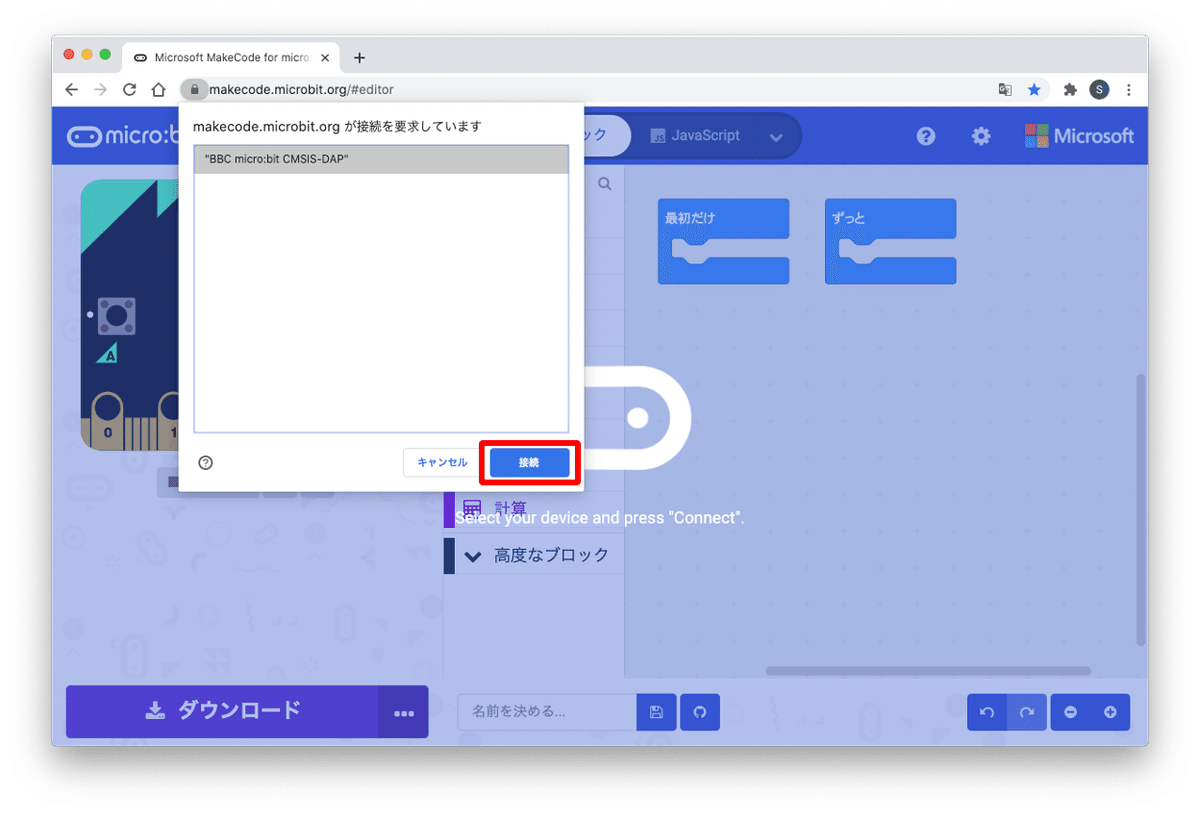Open the editor settings gear
1200x813 pixels.
981,136
